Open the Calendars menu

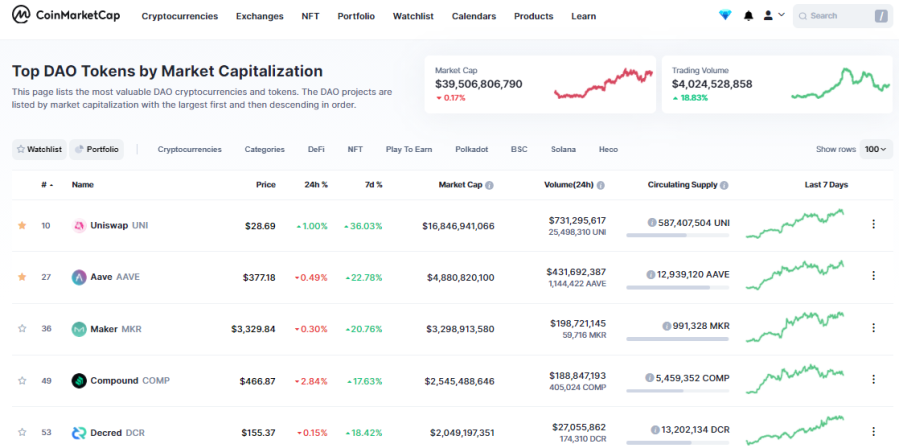click(x=474, y=16)
